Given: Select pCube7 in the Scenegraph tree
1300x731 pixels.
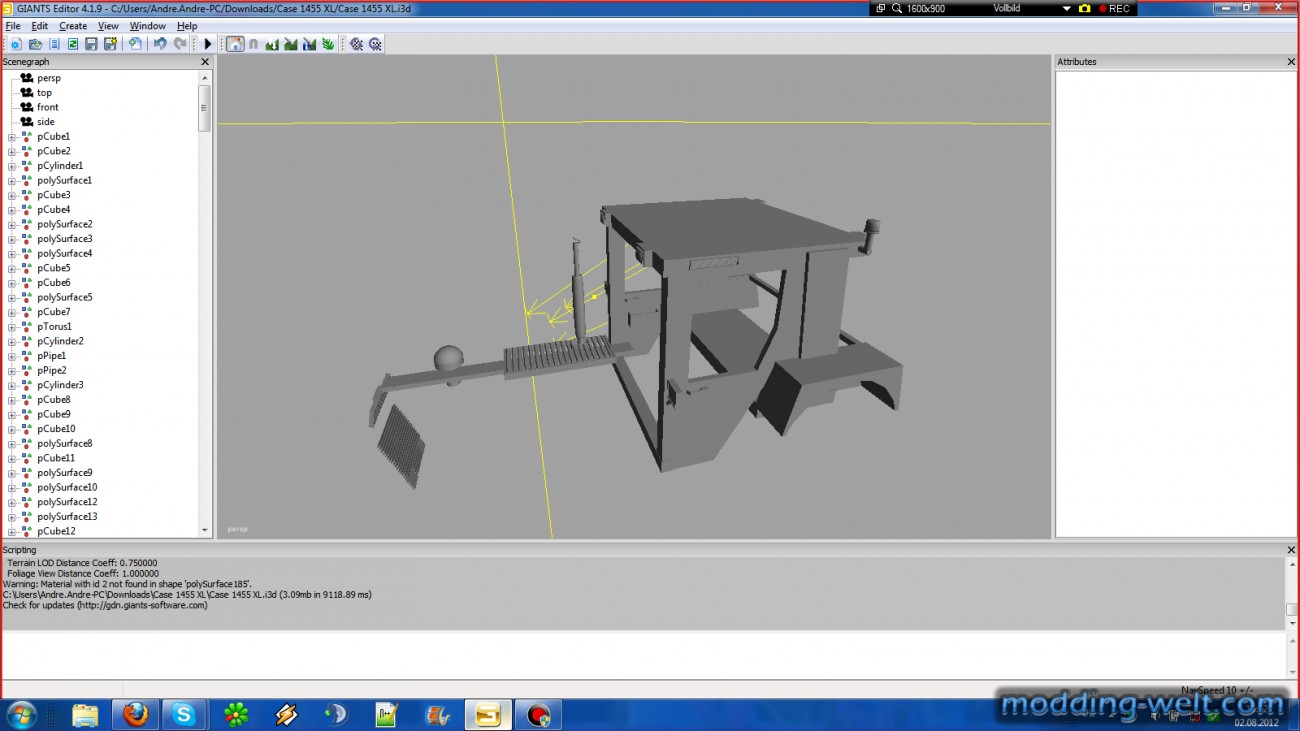Looking at the screenshot, I should coord(54,312).
